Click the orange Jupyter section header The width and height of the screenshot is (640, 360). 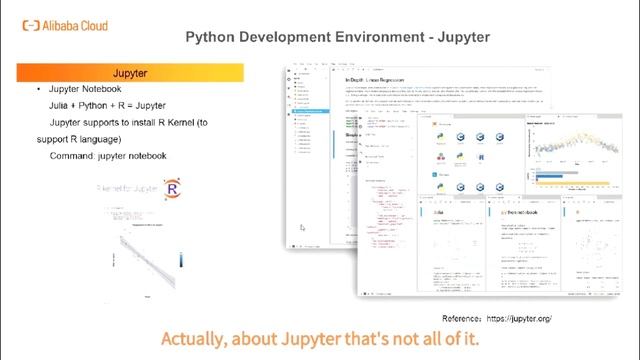[130, 73]
